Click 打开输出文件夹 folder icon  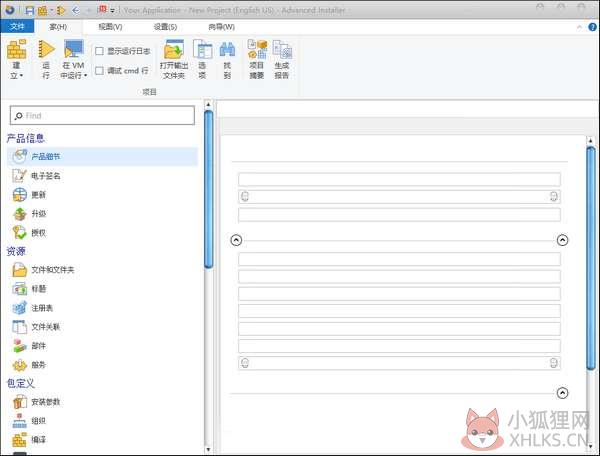click(174, 49)
